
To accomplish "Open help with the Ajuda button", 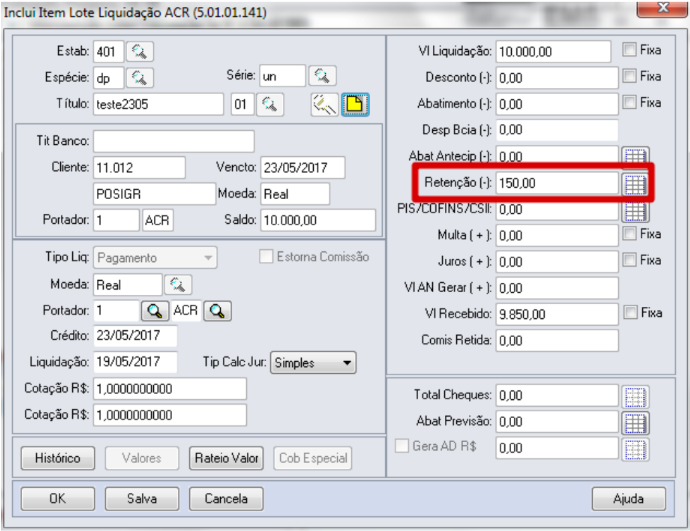I will (628, 498).
